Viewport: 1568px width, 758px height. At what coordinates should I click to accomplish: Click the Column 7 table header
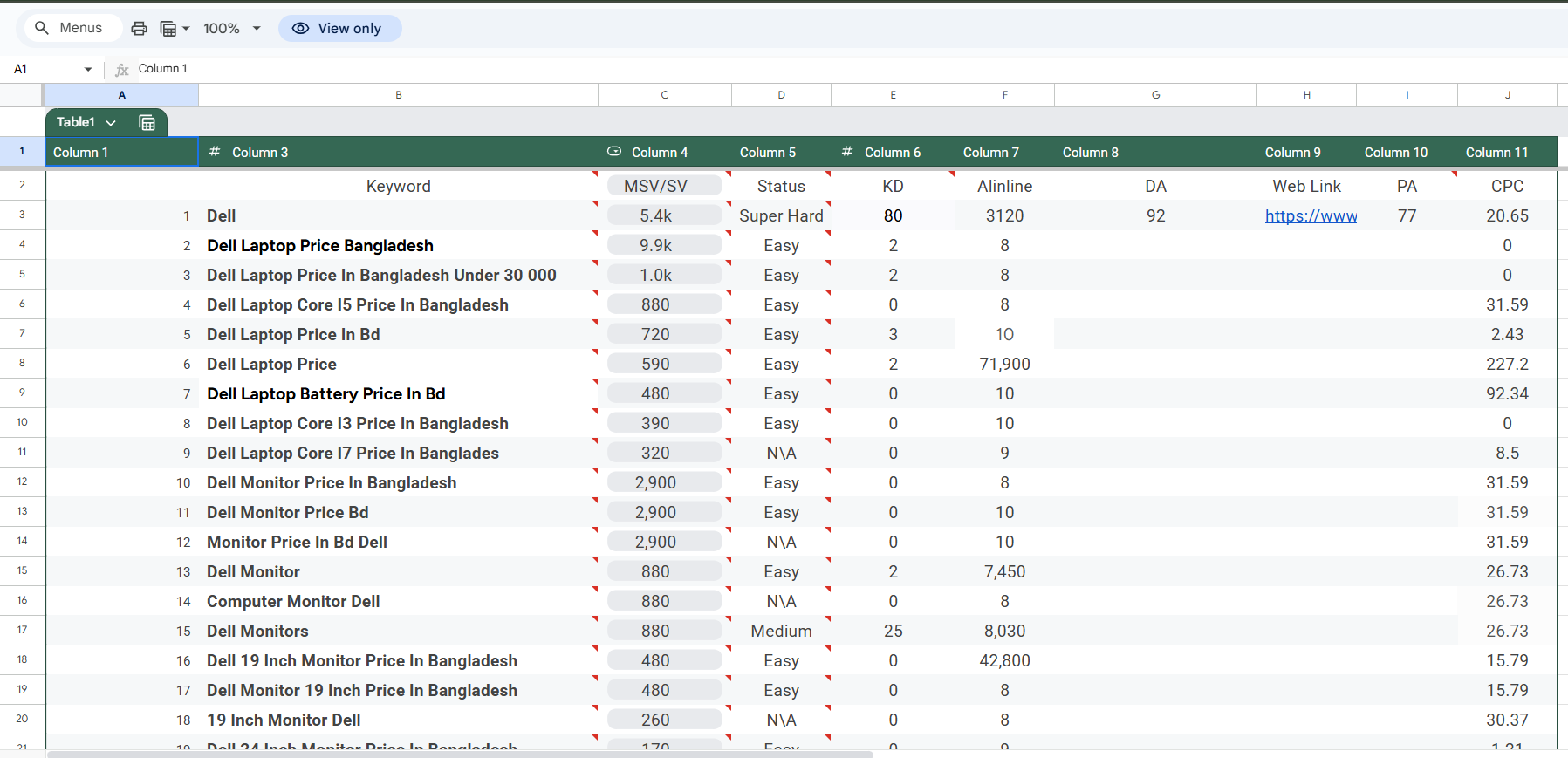1004,152
